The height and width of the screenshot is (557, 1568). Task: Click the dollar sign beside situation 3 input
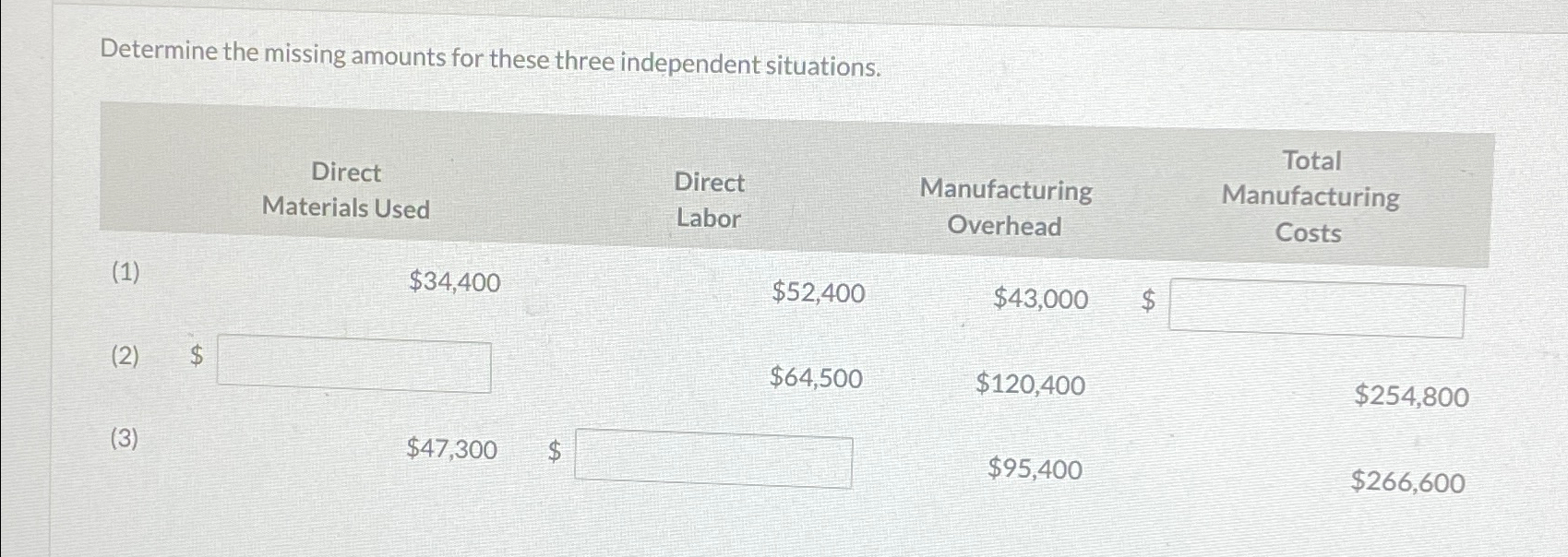(554, 451)
